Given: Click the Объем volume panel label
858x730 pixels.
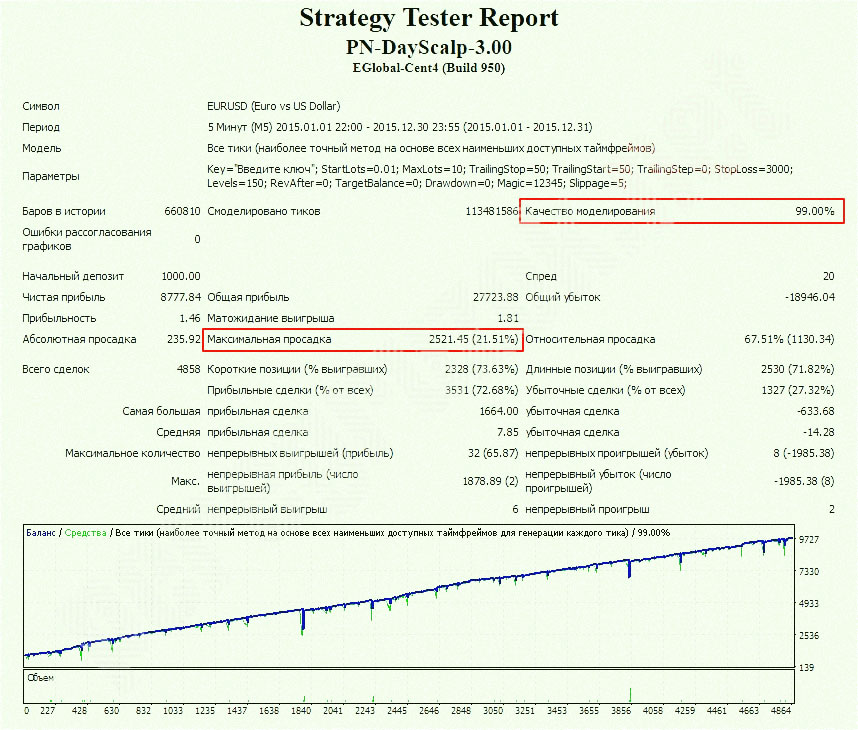Looking at the screenshot, I should [41, 677].
